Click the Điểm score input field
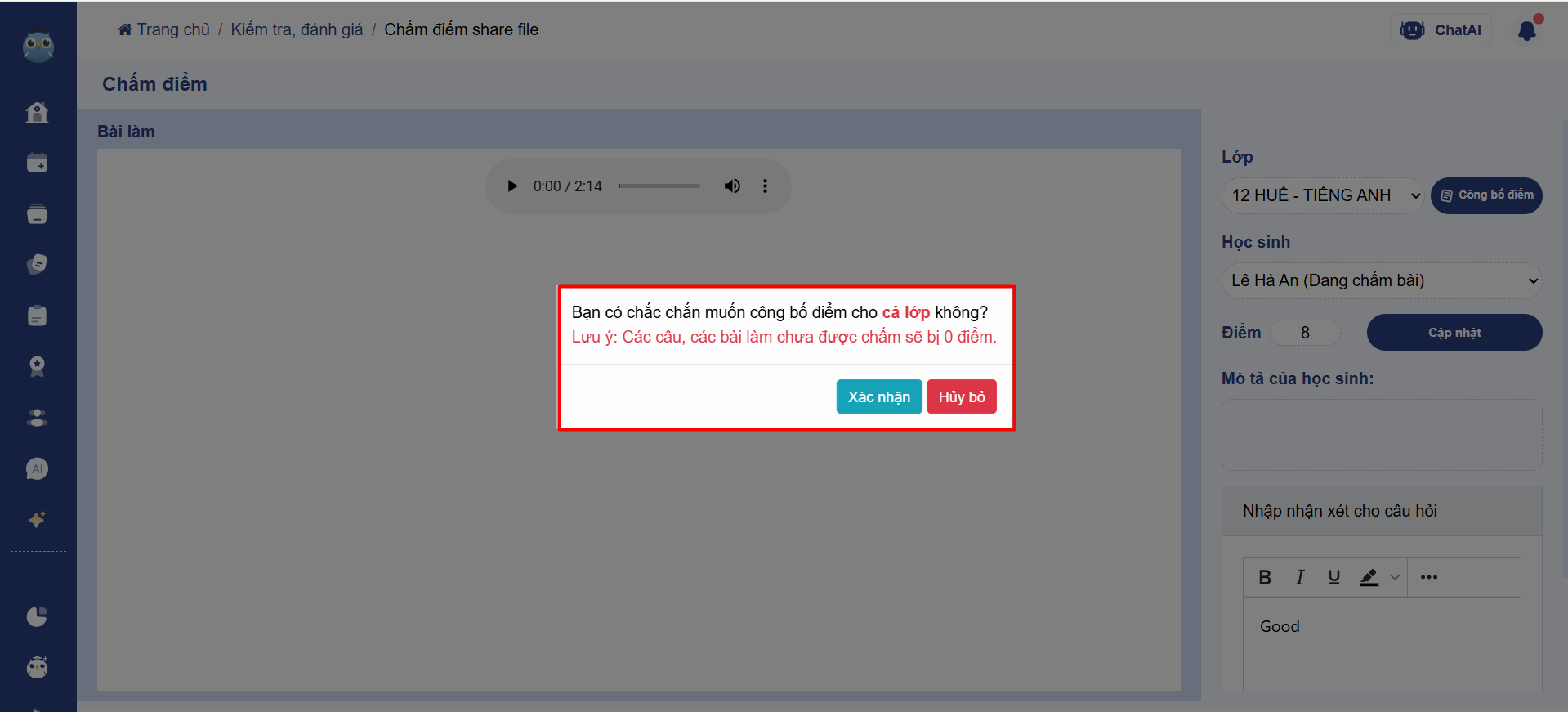 (x=1305, y=333)
